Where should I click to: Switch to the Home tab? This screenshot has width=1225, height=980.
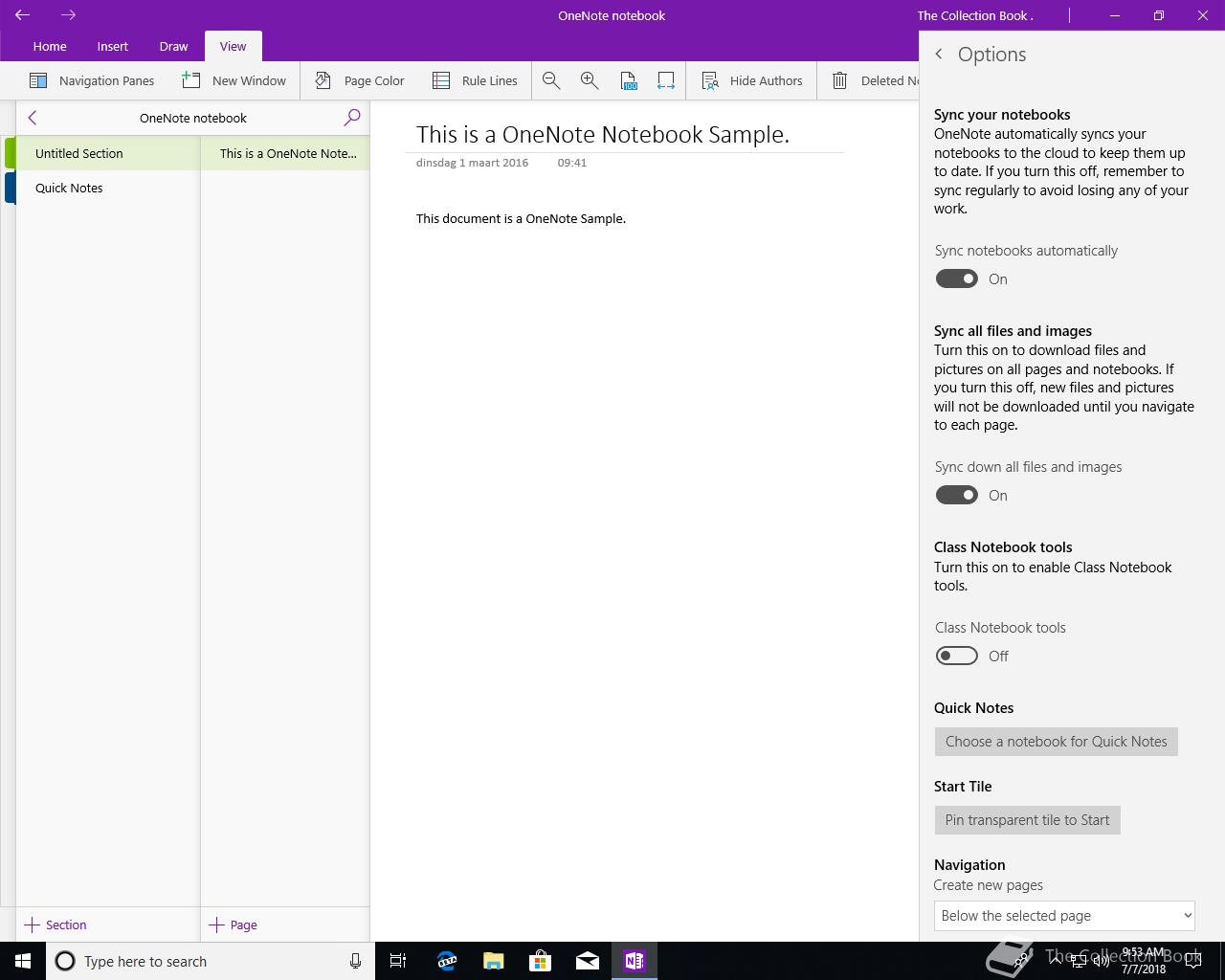50,46
